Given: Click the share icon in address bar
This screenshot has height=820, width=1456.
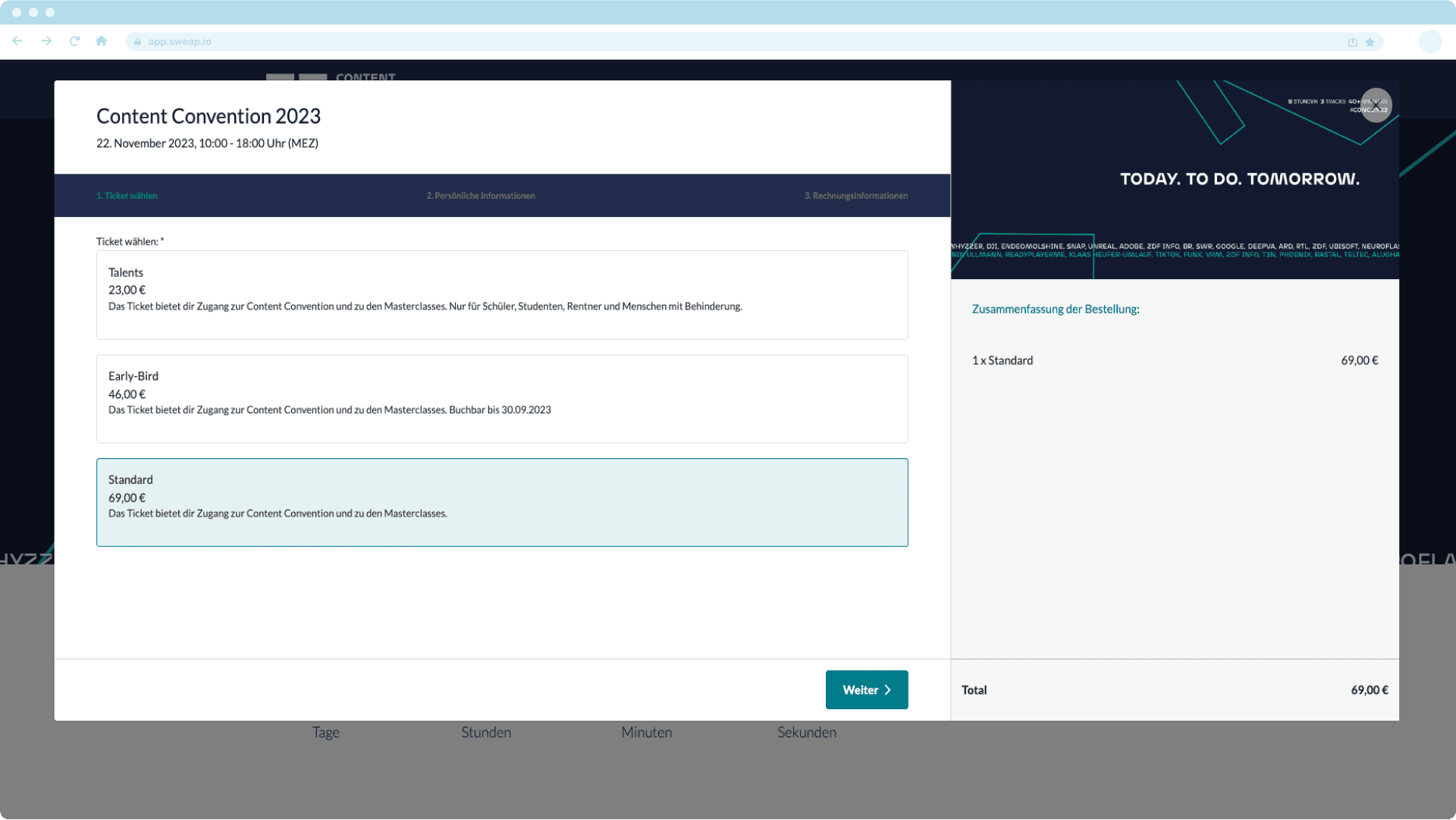Looking at the screenshot, I should 1352,42.
